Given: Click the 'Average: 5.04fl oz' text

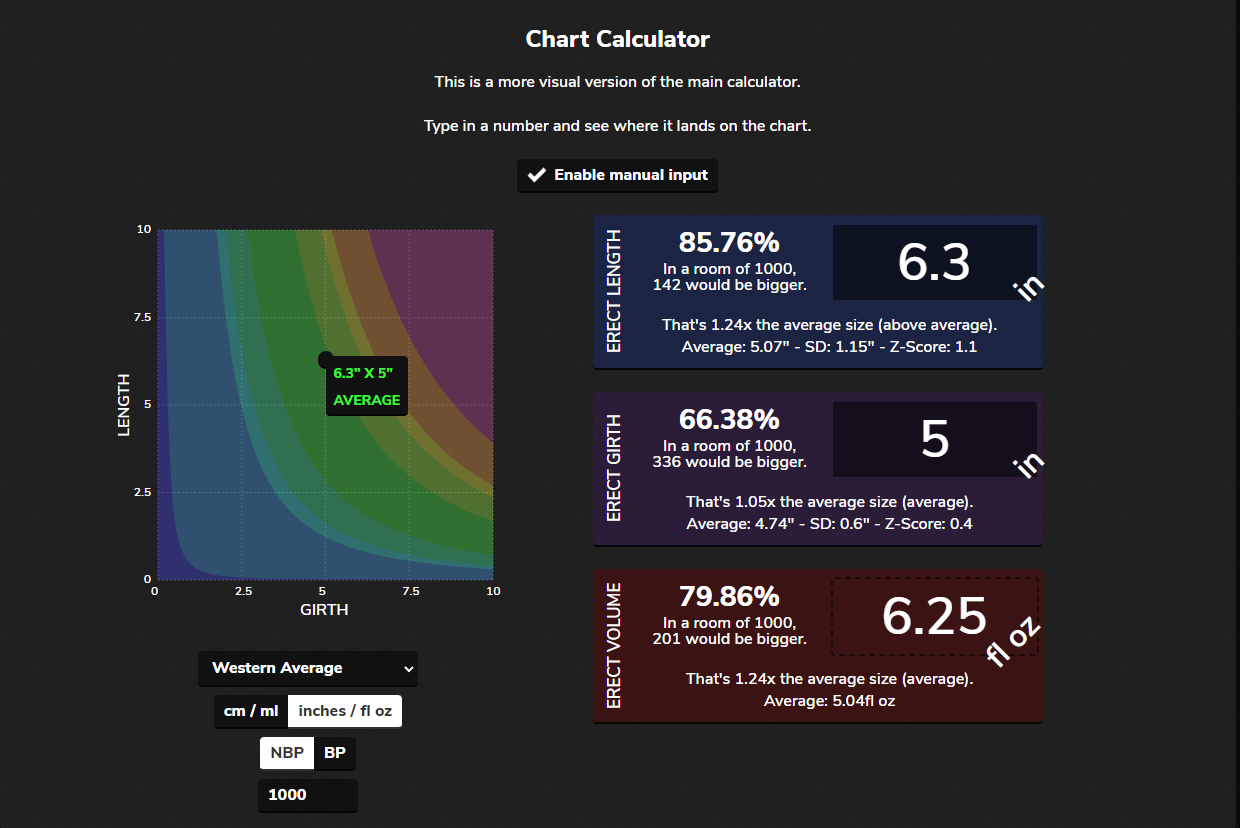Looking at the screenshot, I should point(829,701).
